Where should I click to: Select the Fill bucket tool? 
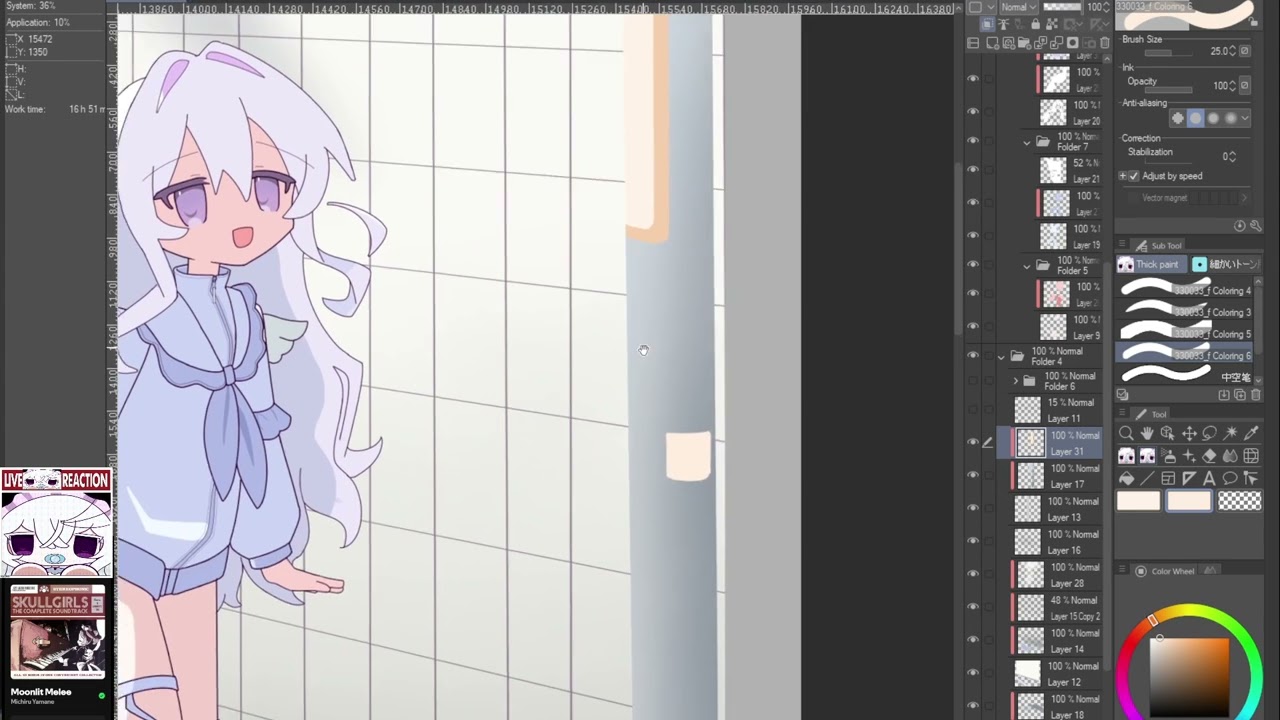(x=1126, y=478)
